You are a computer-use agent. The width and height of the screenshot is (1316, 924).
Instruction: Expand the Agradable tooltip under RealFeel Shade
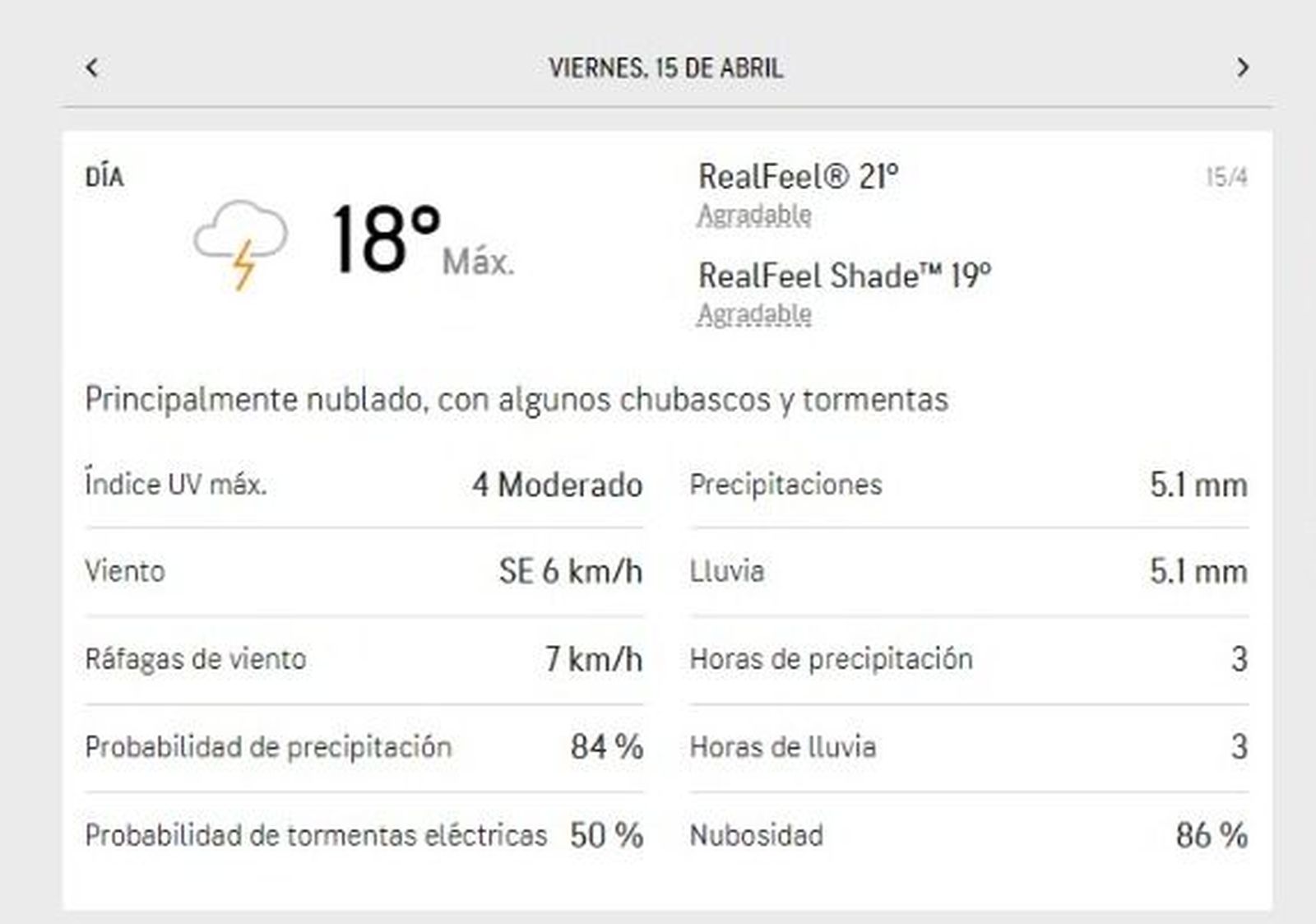tap(753, 313)
